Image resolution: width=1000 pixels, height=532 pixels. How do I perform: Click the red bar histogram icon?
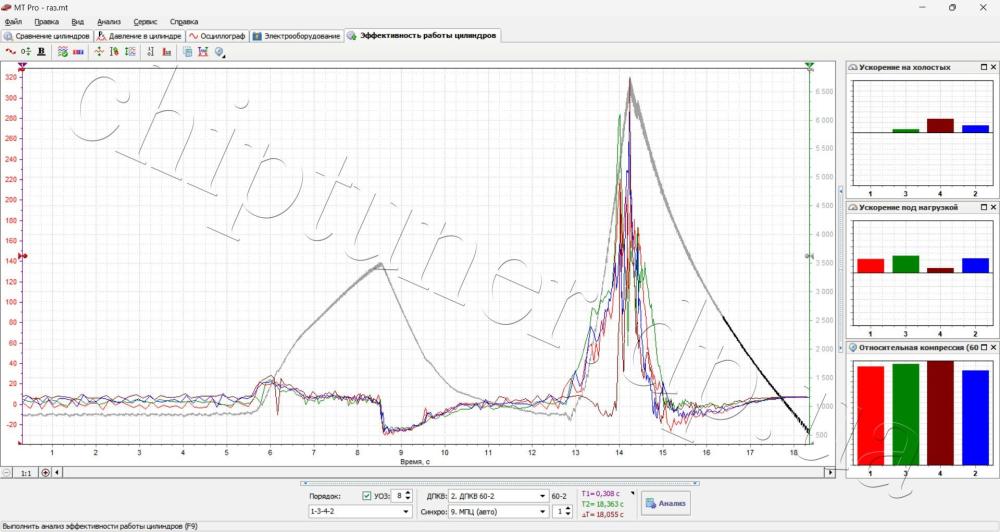[167, 52]
